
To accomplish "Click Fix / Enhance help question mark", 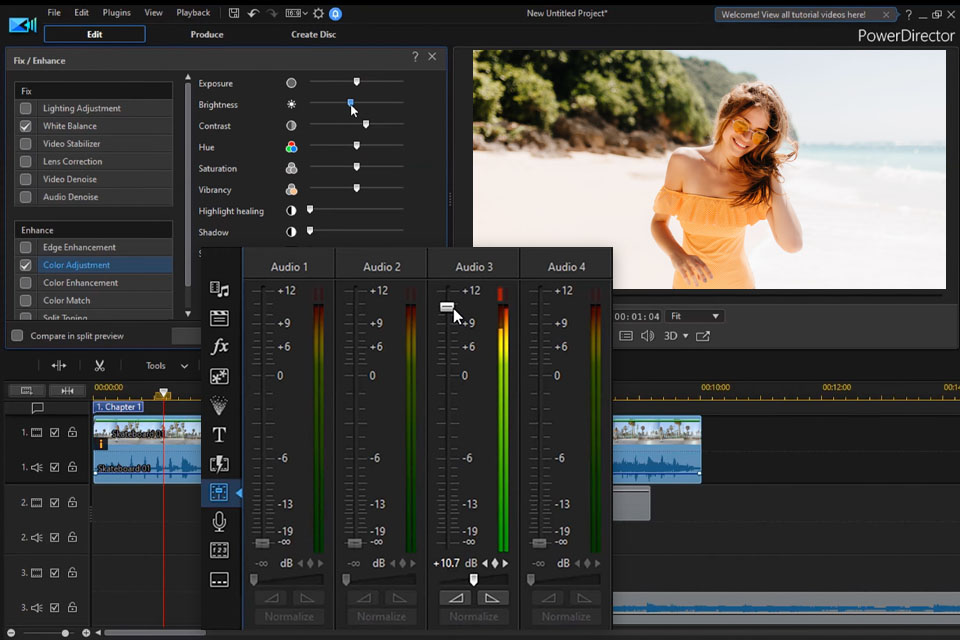I will coord(415,56).
